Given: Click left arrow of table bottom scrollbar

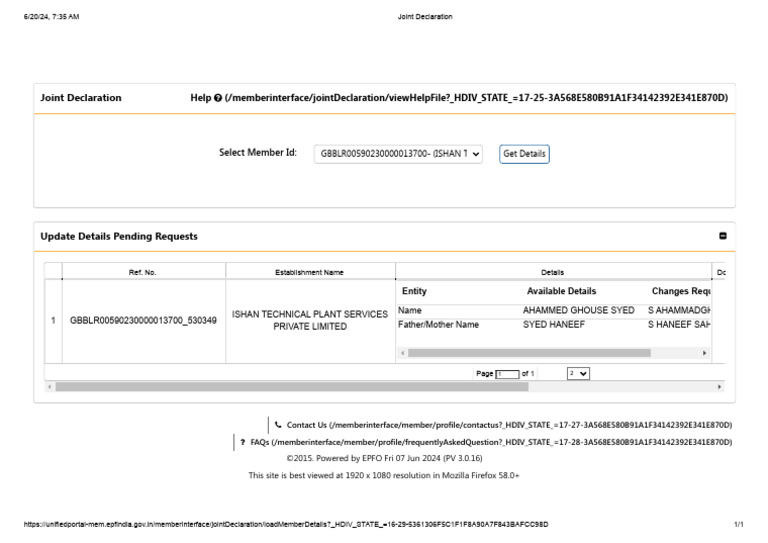Looking at the screenshot, I should [x=49, y=387].
